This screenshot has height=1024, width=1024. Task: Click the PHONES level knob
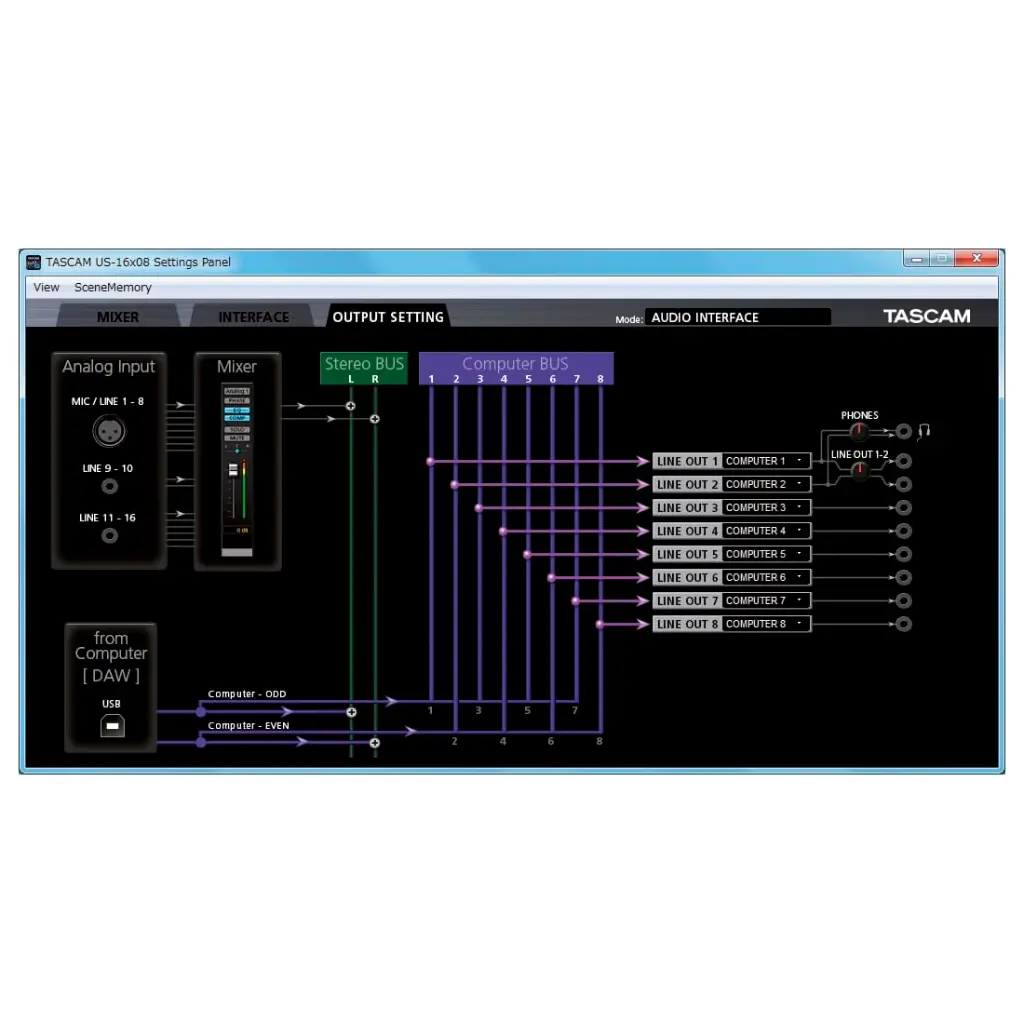click(x=857, y=431)
